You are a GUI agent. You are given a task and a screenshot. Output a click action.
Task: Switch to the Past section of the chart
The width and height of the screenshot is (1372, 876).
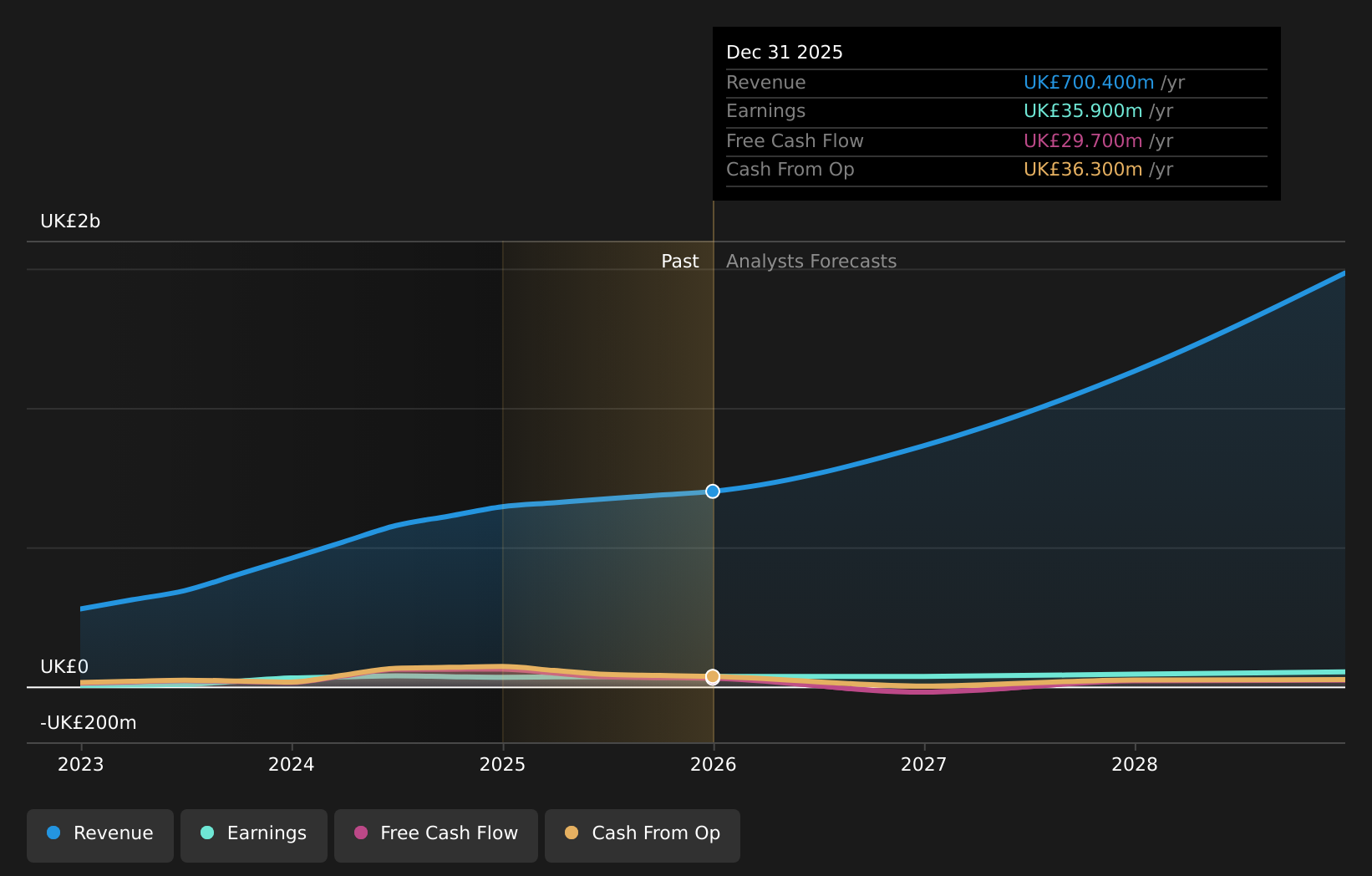click(679, 261)
